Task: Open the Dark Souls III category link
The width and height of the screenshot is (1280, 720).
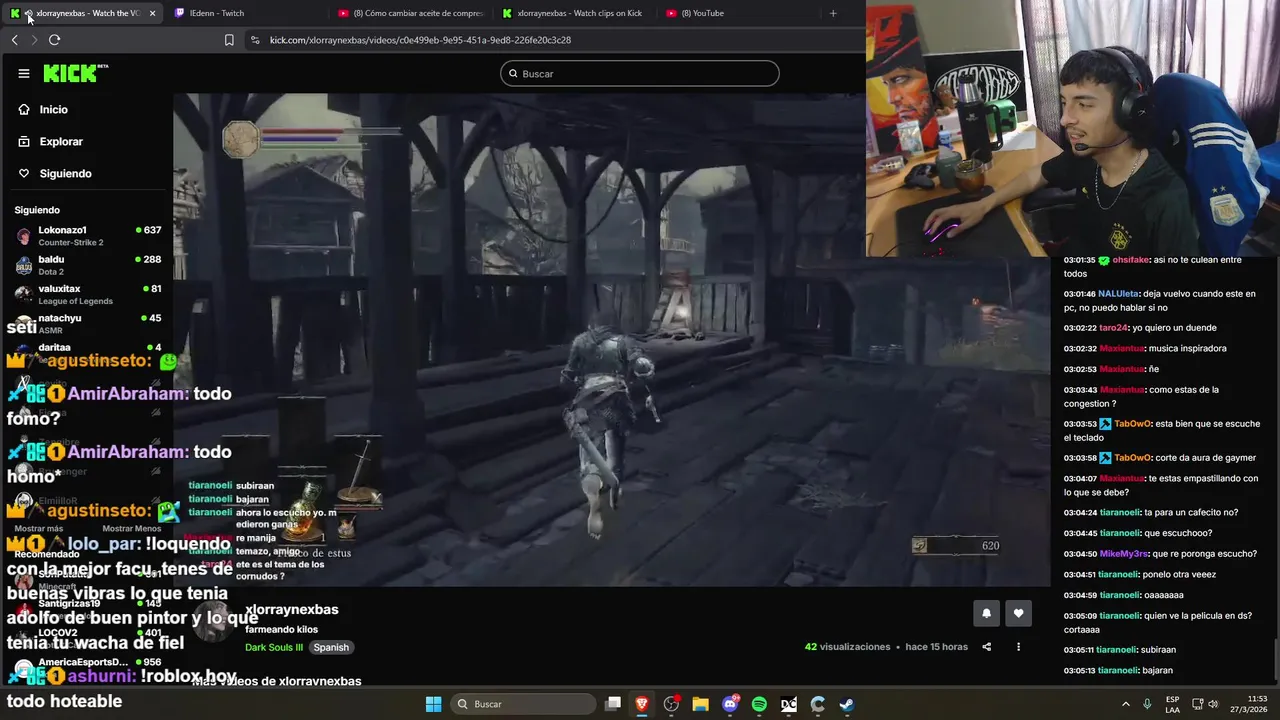Action: [x=273, y=647]
